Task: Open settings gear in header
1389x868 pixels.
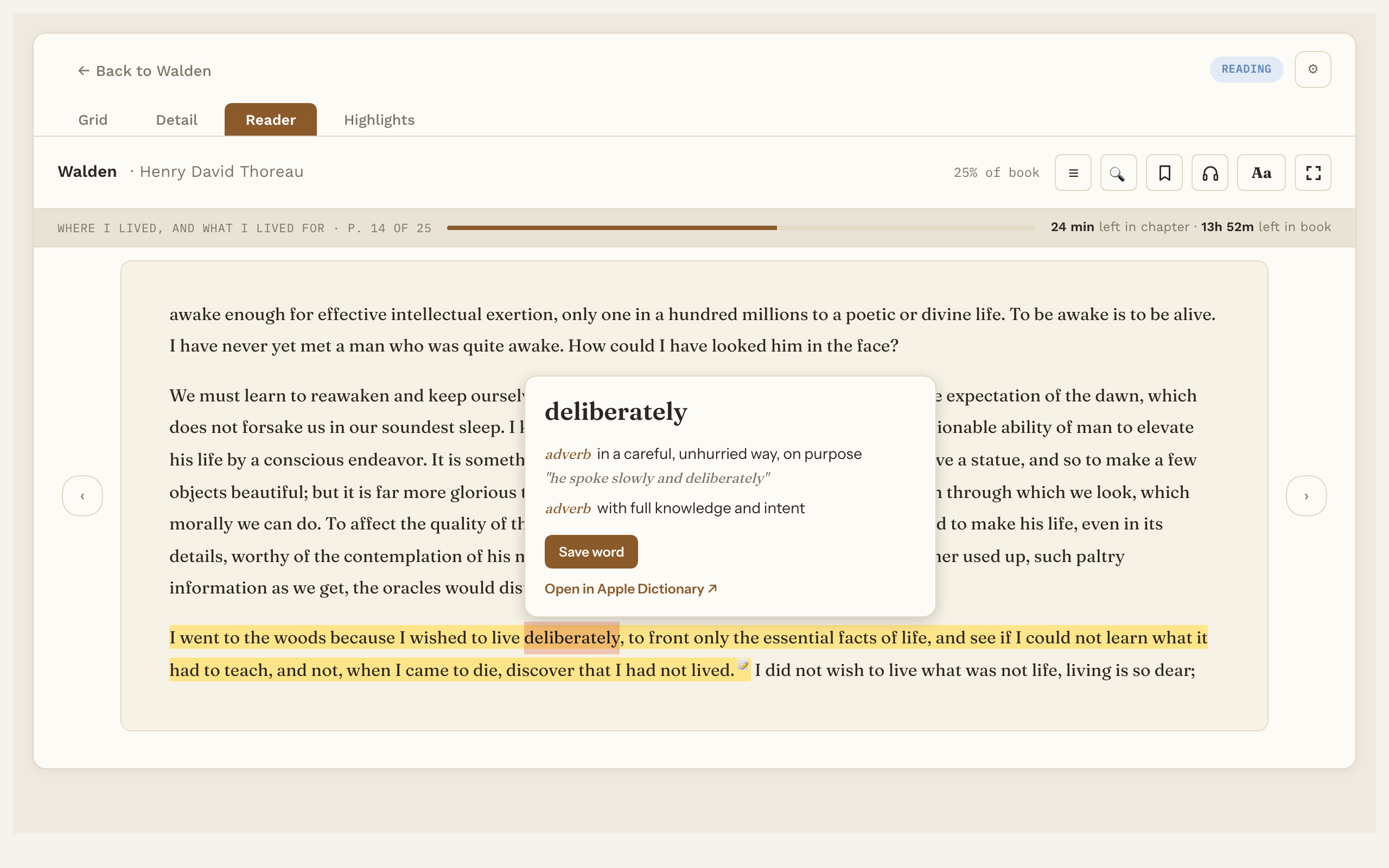Action: pos(1312,69)
